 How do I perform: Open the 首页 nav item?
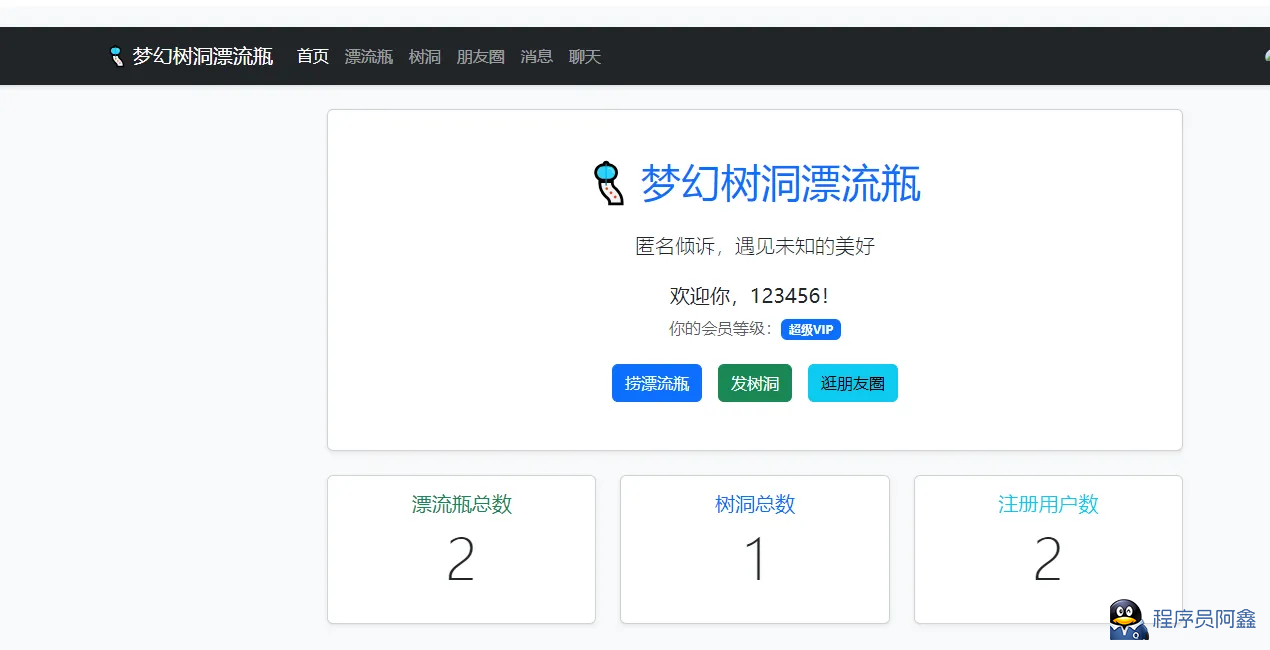click(313, 57)
